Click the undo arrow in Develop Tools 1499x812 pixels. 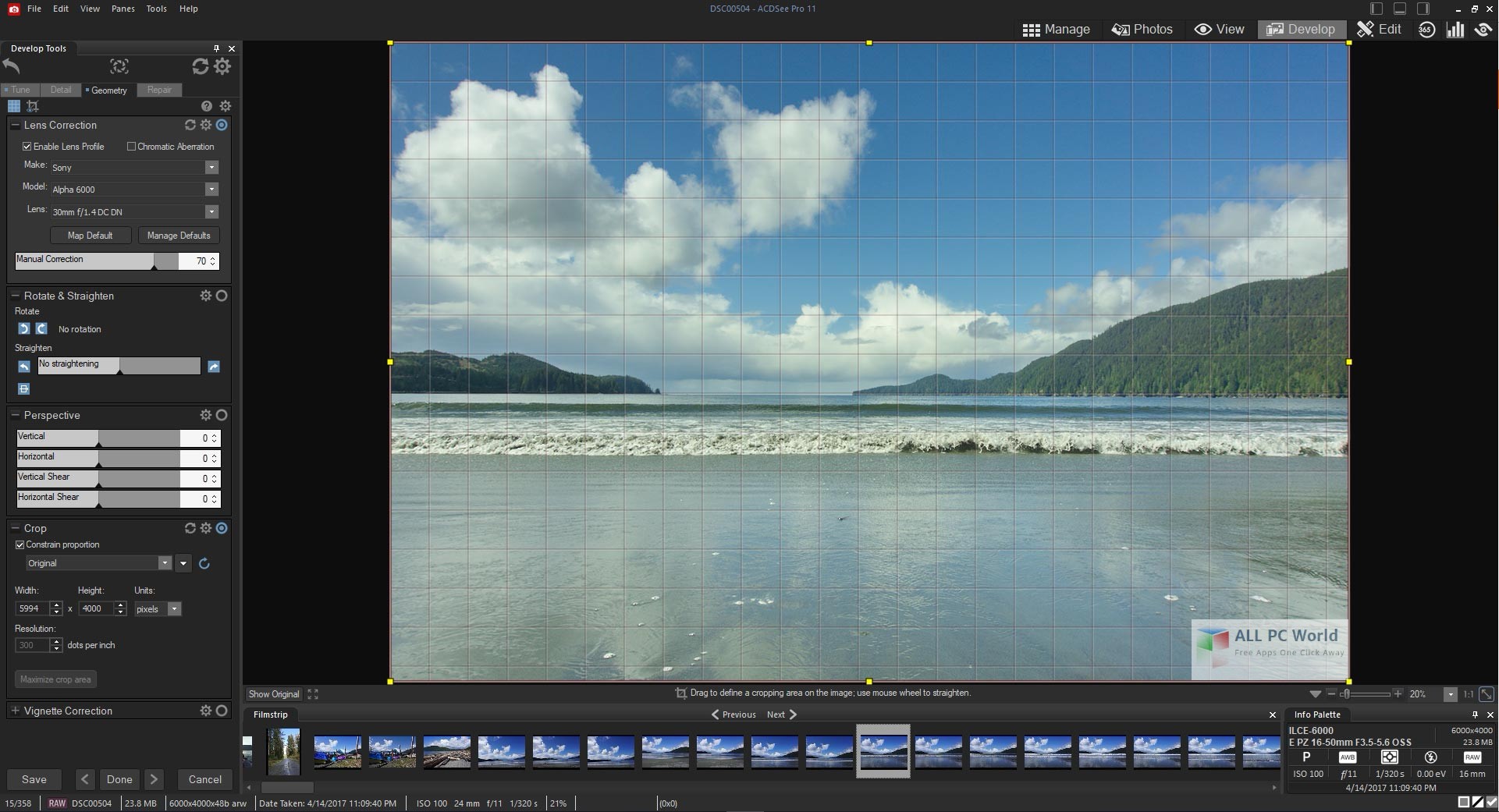click(11, 67)
